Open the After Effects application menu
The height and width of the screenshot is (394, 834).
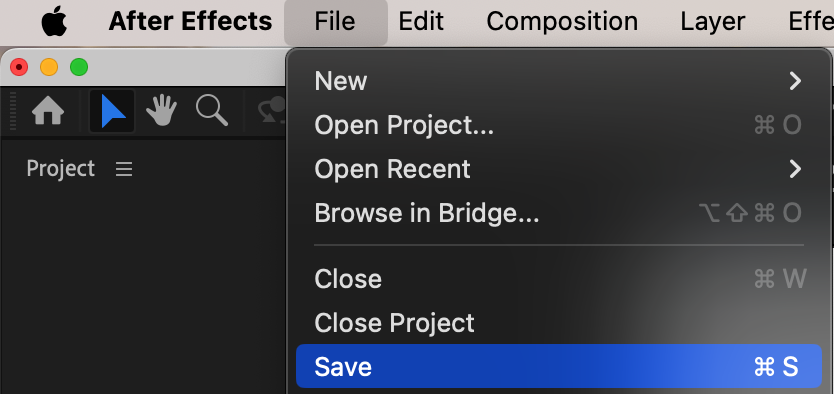[x=190, y=22]
